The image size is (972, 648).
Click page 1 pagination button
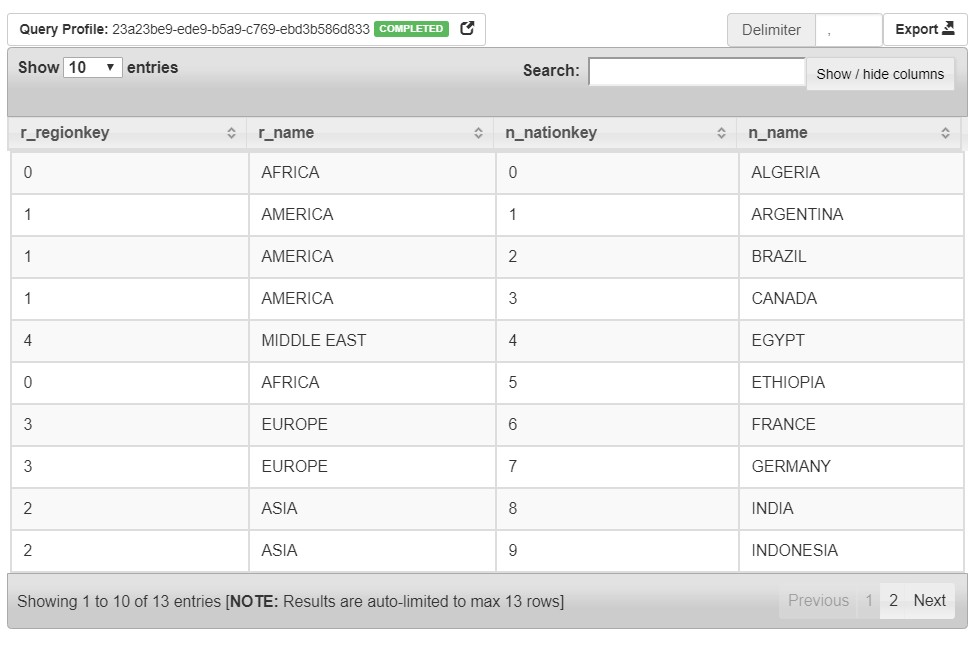[x=869, y=600]
